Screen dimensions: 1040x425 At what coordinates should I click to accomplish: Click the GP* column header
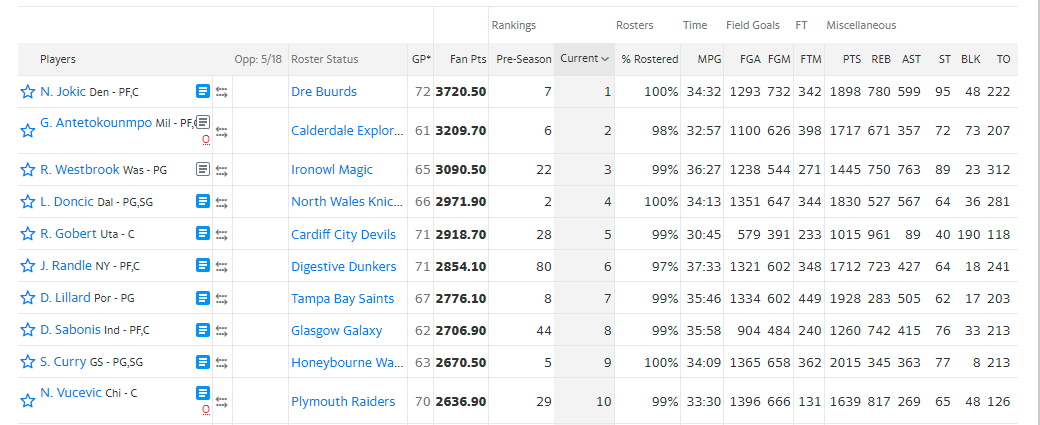[x=421, y=59]
